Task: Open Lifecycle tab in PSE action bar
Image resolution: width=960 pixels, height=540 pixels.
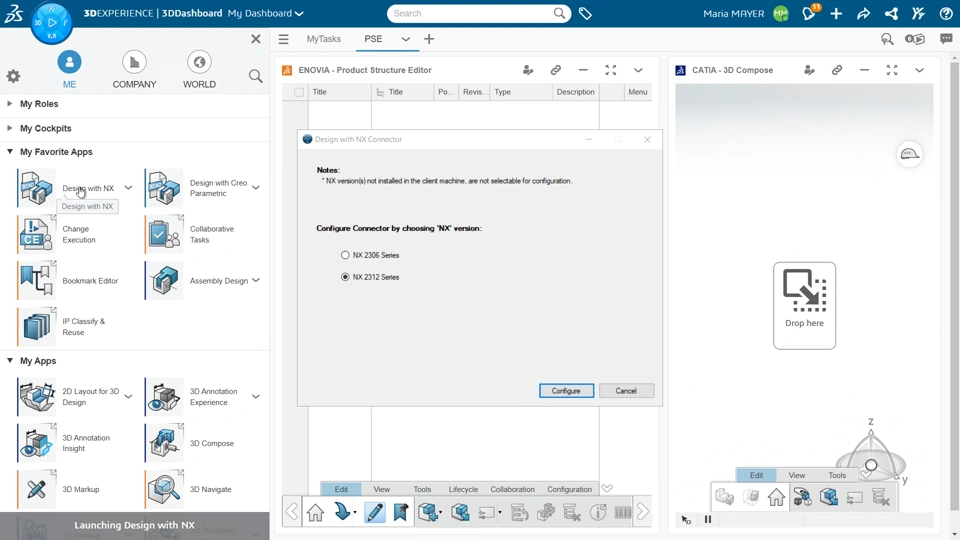Action: [463, 489]
